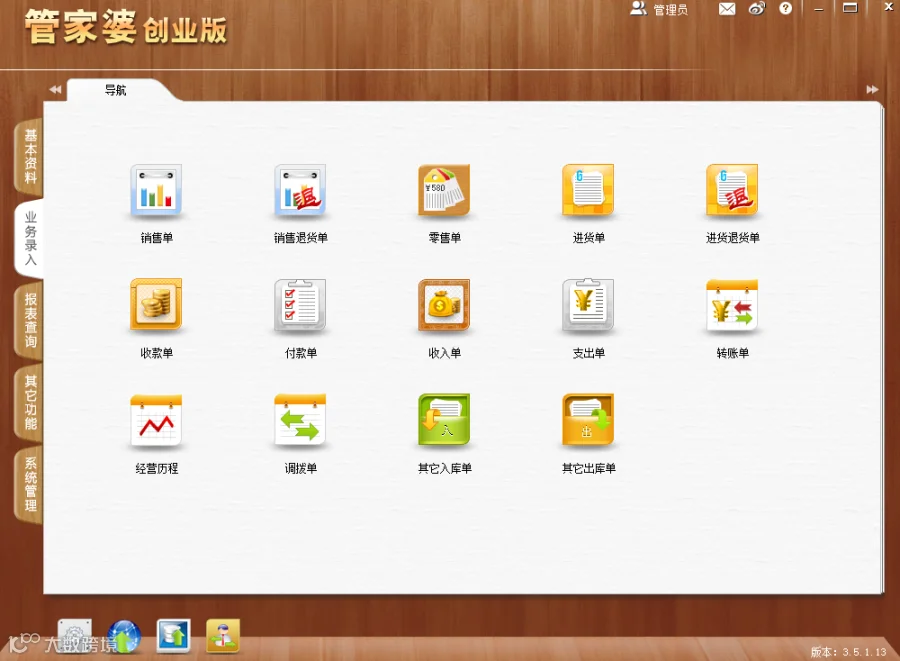Open the 付款单 payment icon

[x=300, y=305]
